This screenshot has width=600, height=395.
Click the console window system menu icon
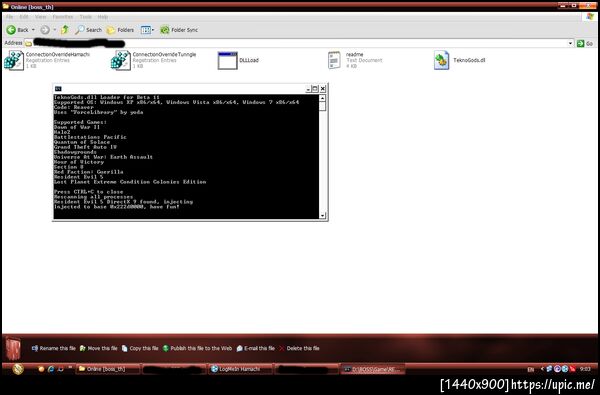click(x=58, y=89)
